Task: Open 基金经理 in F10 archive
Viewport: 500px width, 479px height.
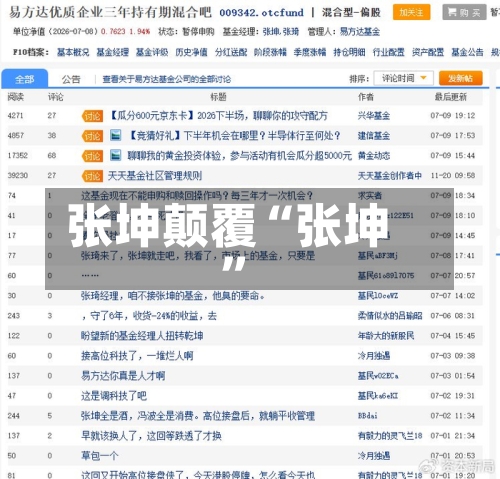Action: [x=113, y=52]
